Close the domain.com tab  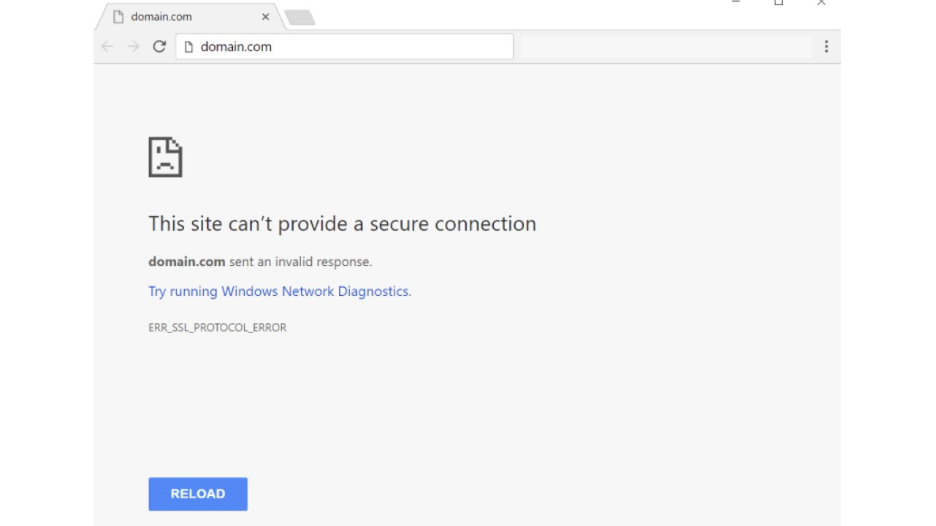265,17
